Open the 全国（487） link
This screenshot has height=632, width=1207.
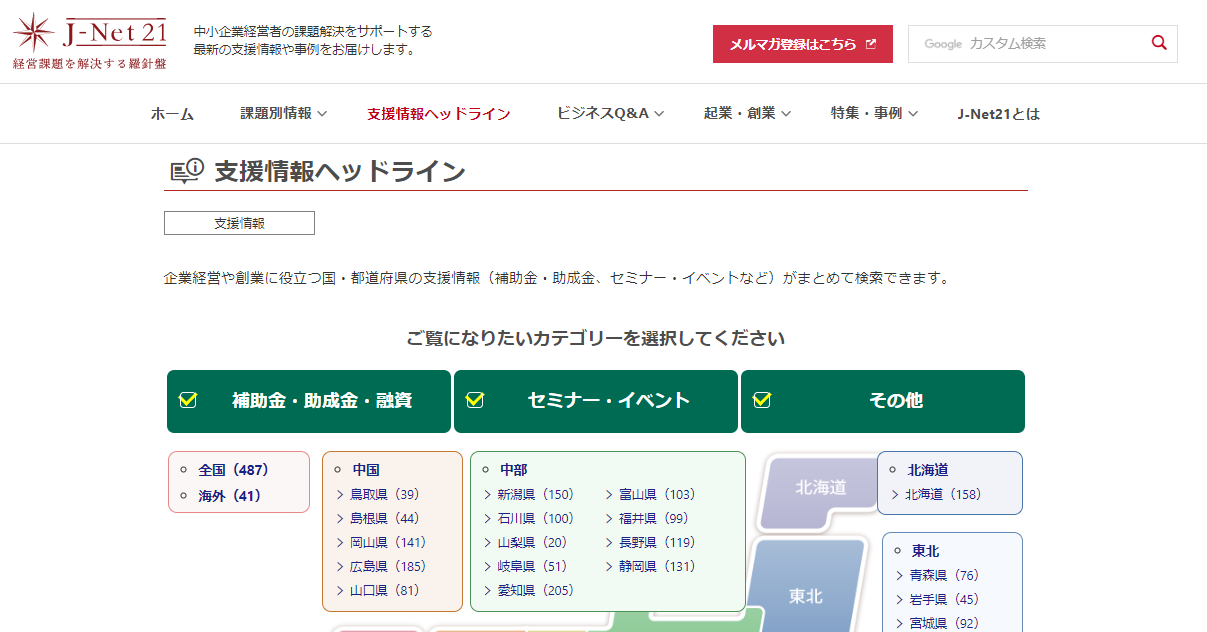tap(234, 470)
